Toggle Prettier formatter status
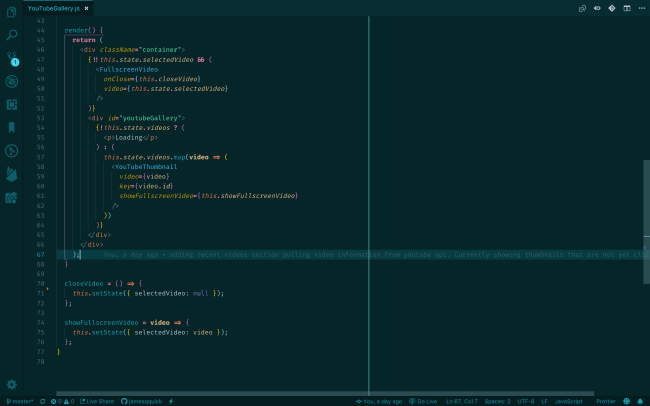This screenshot has height=406, width=650. pos(606,401)
